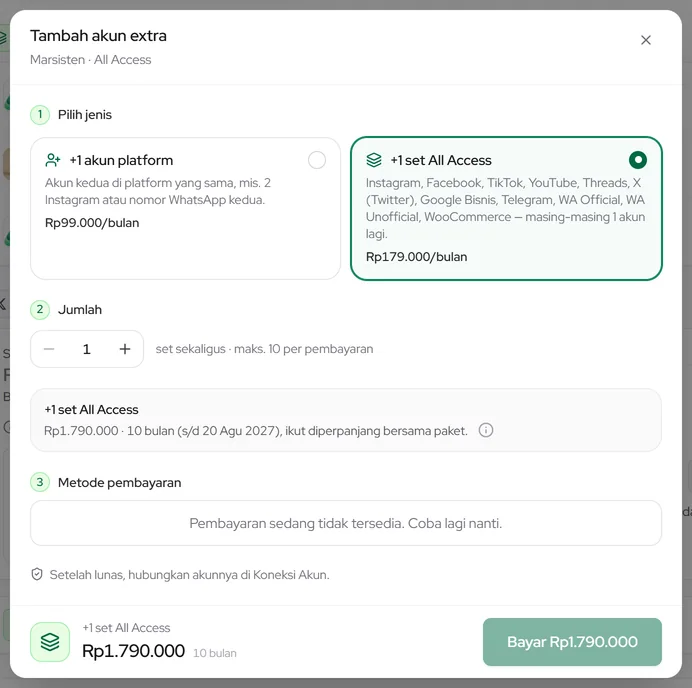Click the +1 set All Access summary heading

[x=91, y=410]
